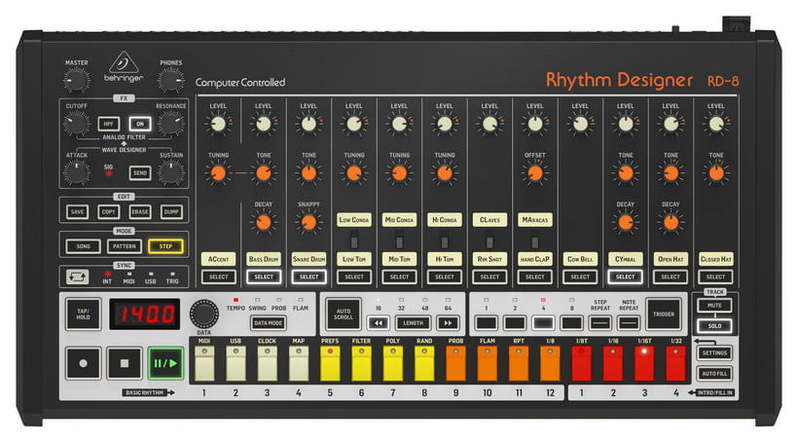This screenshot has height=443, width=798.
Task: Tap yellow step key 6 labeled FILTER
Action: [x=361, y=364]
